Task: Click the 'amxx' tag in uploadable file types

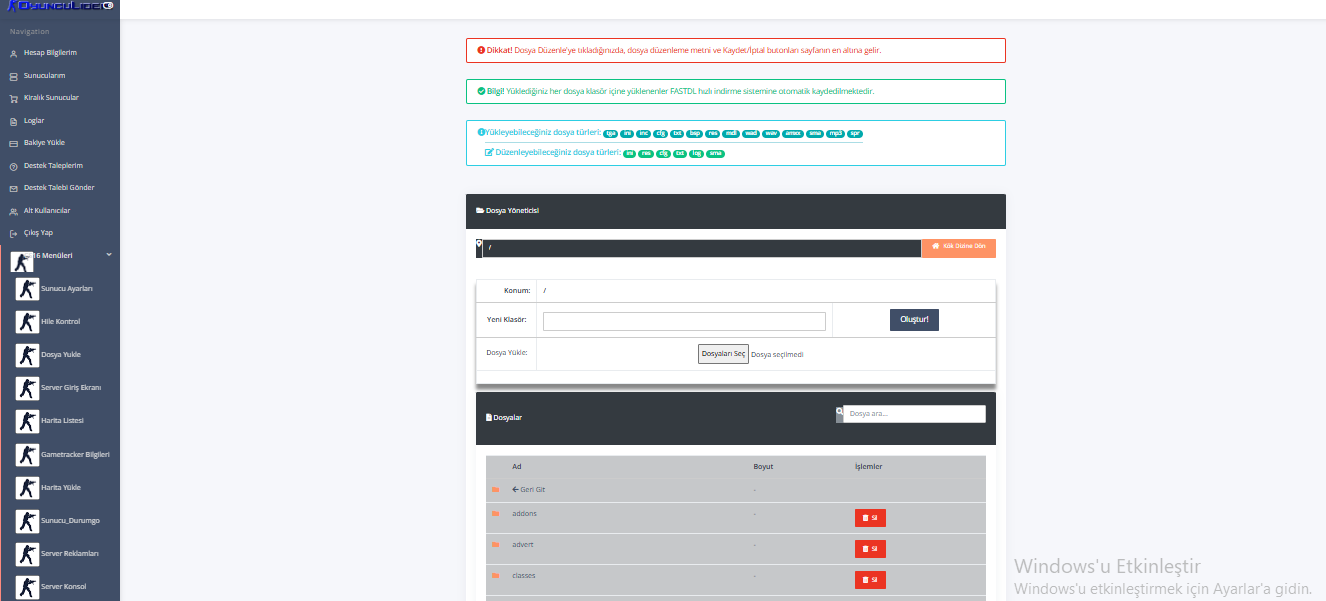Action: 793,133
